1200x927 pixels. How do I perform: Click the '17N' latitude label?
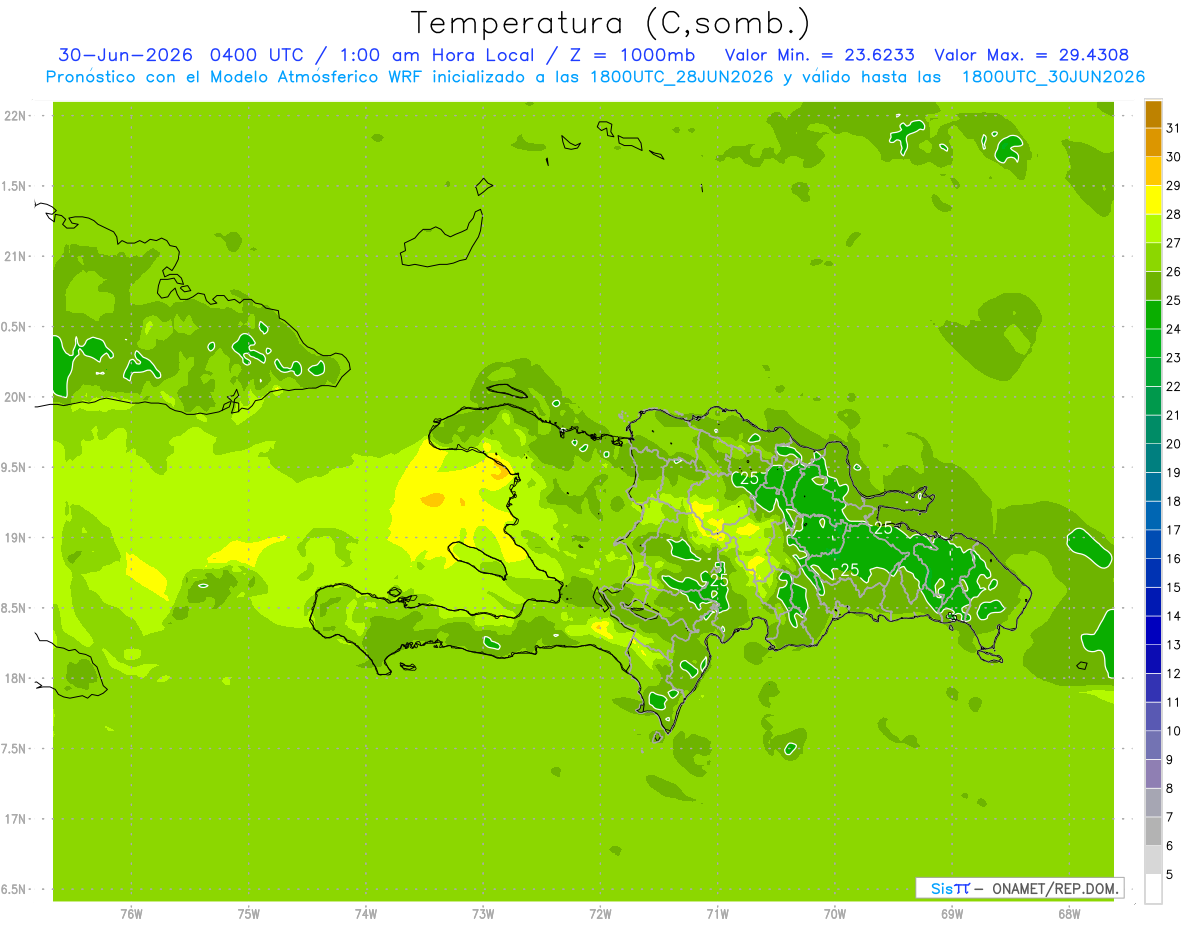tap(15, 819)
